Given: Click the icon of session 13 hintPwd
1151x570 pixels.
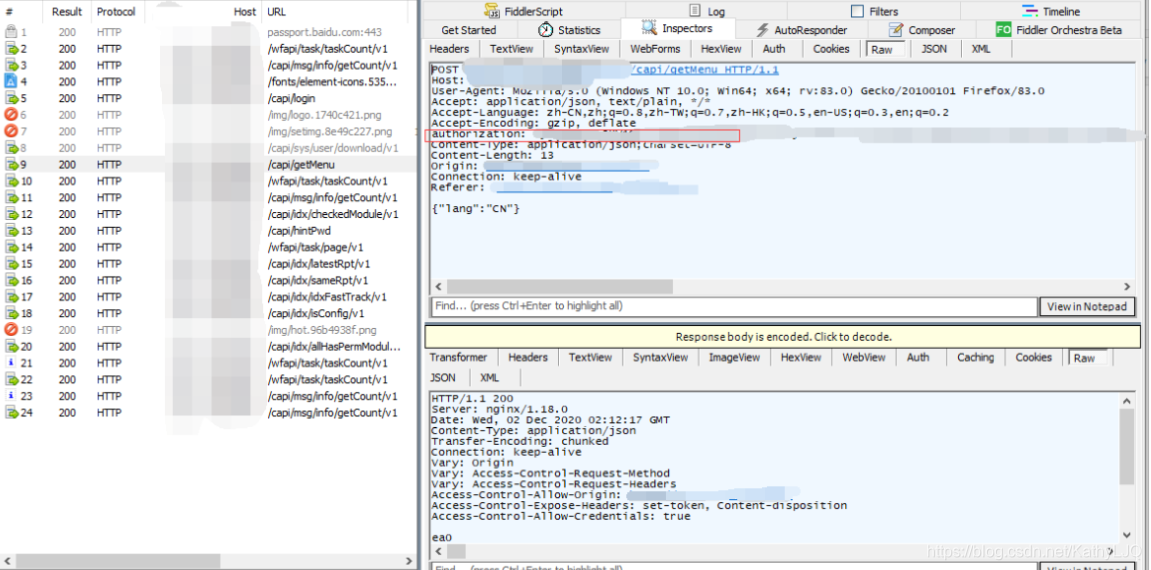Looking at the screenshot, I should (x=12, y=231).
